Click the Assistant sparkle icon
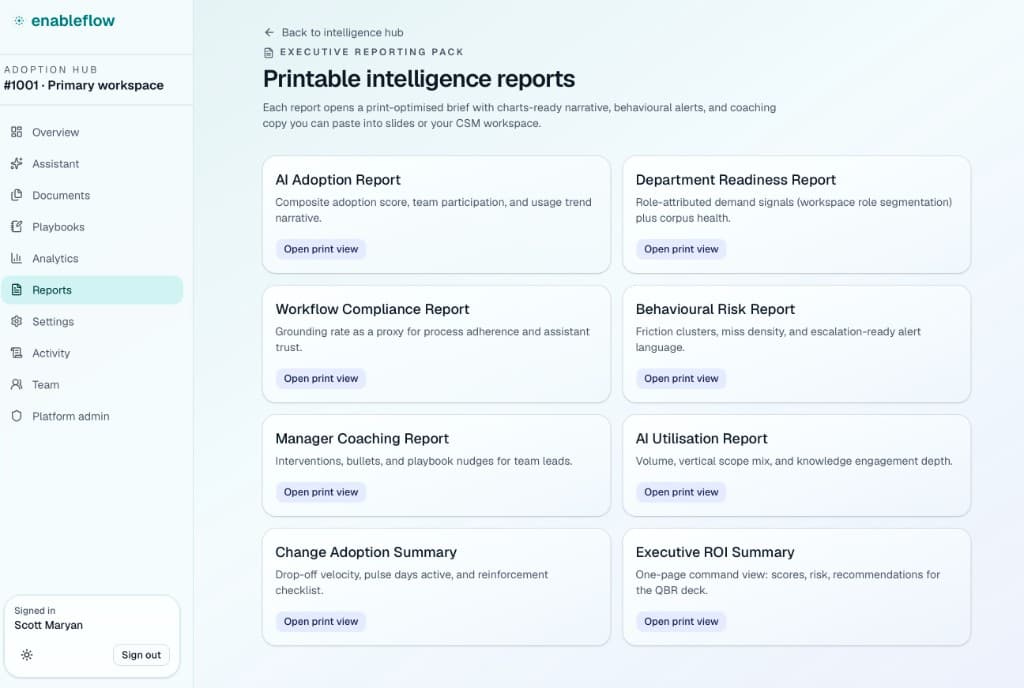 tap(16, 163)
